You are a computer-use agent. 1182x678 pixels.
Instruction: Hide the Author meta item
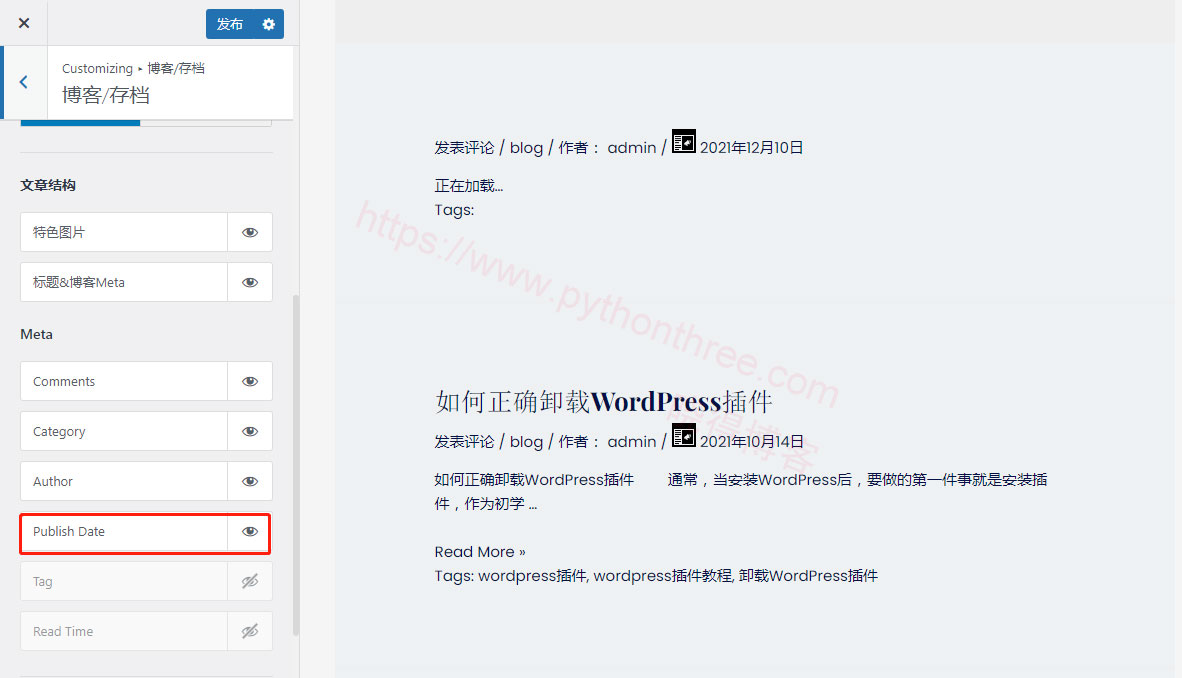(x=250, y=481)
